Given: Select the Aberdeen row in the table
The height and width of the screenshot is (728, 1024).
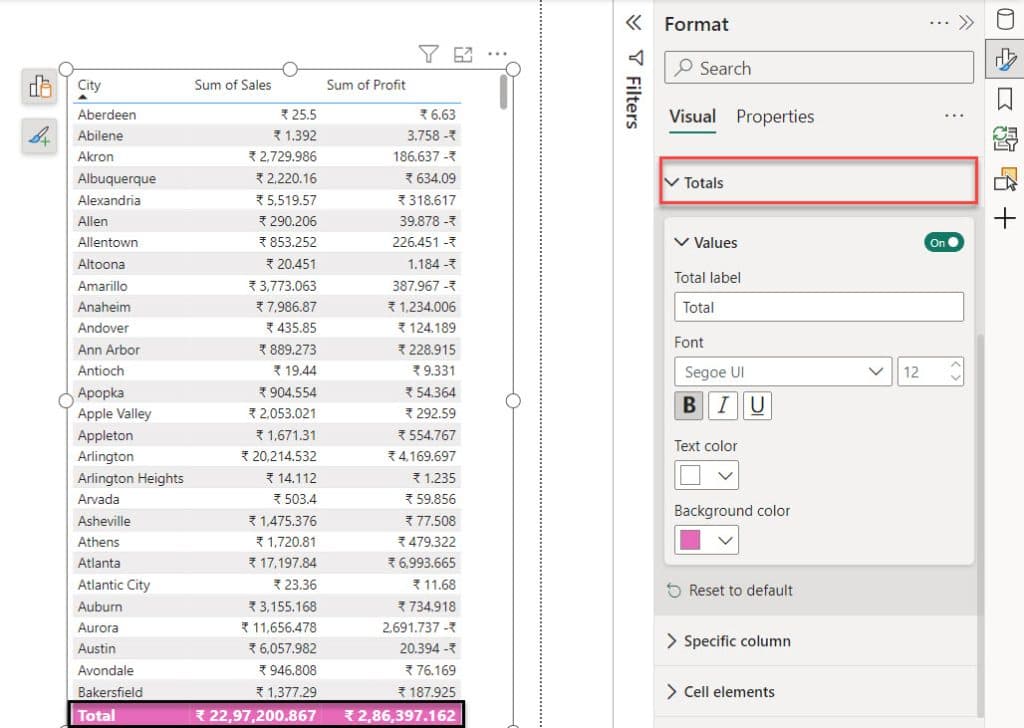Looking at the screenshot, I should [267, 114].
